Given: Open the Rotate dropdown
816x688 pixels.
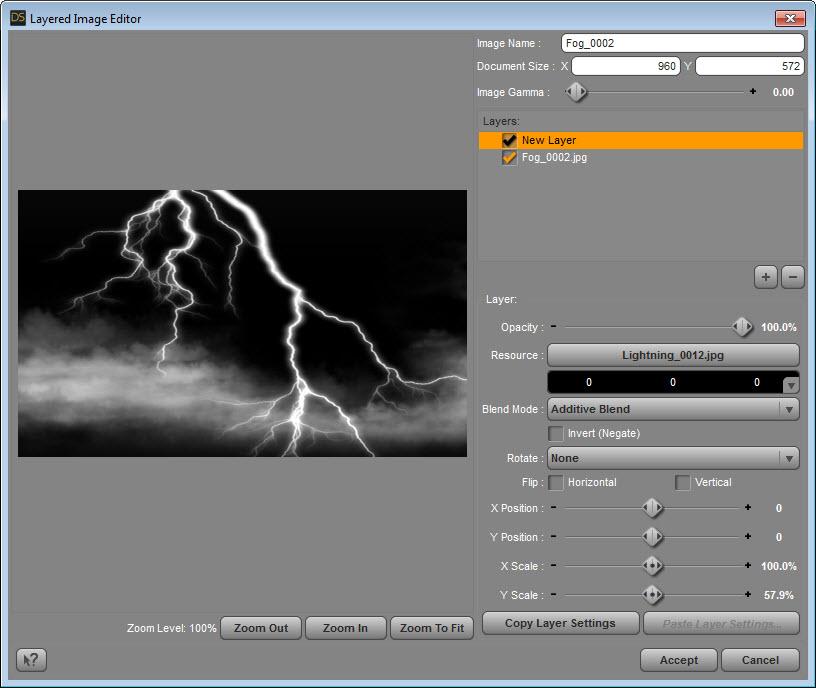Looking at the screenshot, I should [673, 458].
